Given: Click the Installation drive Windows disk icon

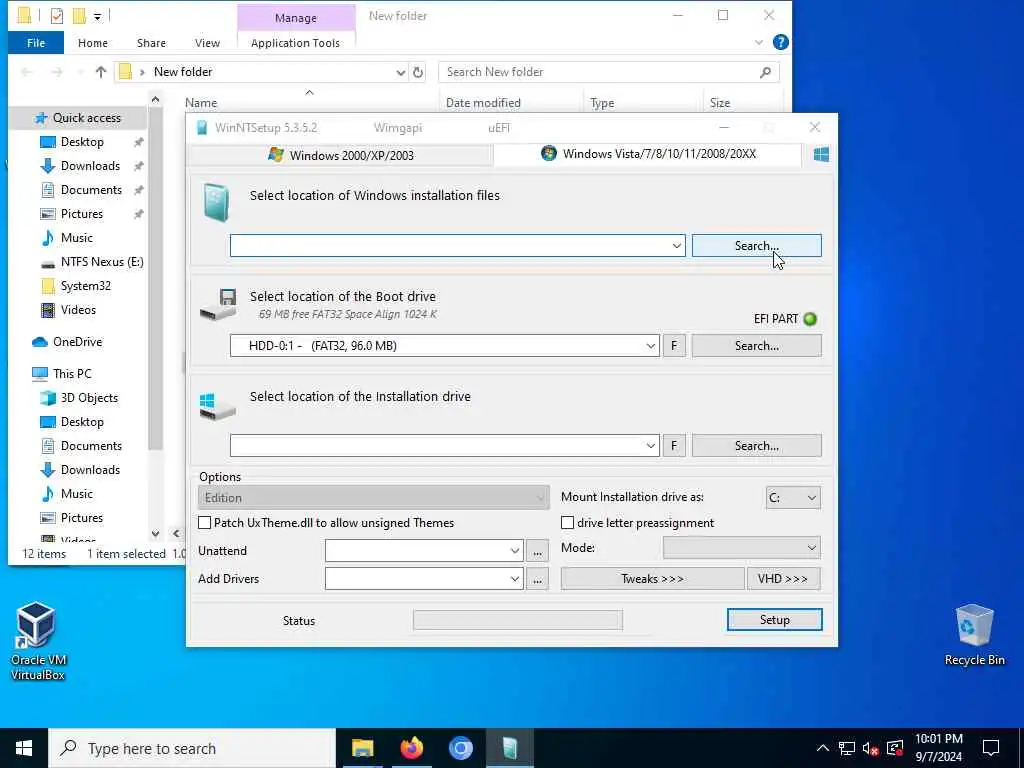Looking at the screenshot, I should (x=217, y=406).
